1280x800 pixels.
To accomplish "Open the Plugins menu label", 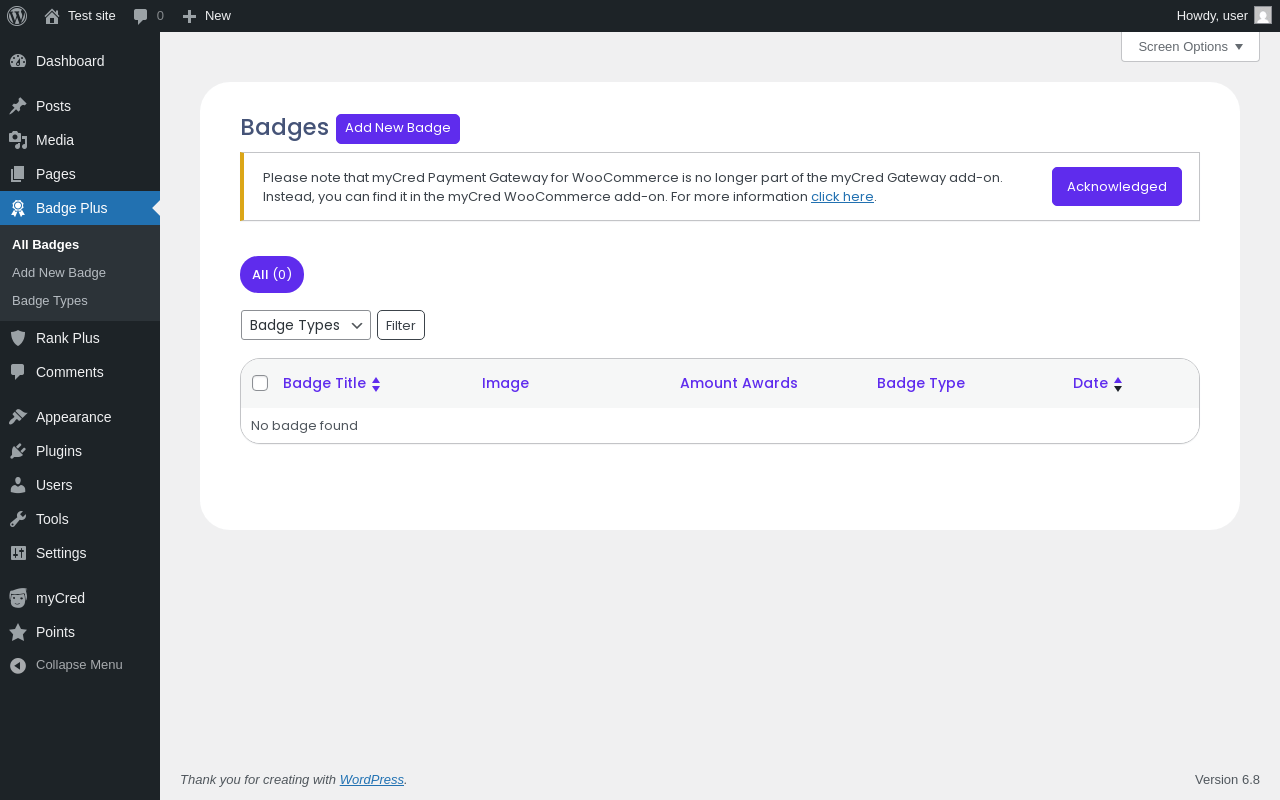I will 59,451.
